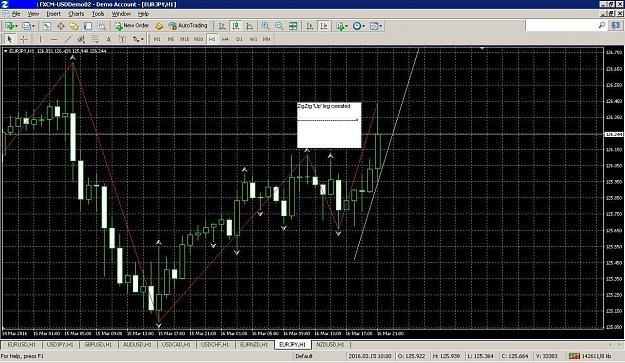Image resolution: width=625 pixels, height=363 pixels.
Task: Open the Periods clock icon
Action: click(x=357, y=26)
